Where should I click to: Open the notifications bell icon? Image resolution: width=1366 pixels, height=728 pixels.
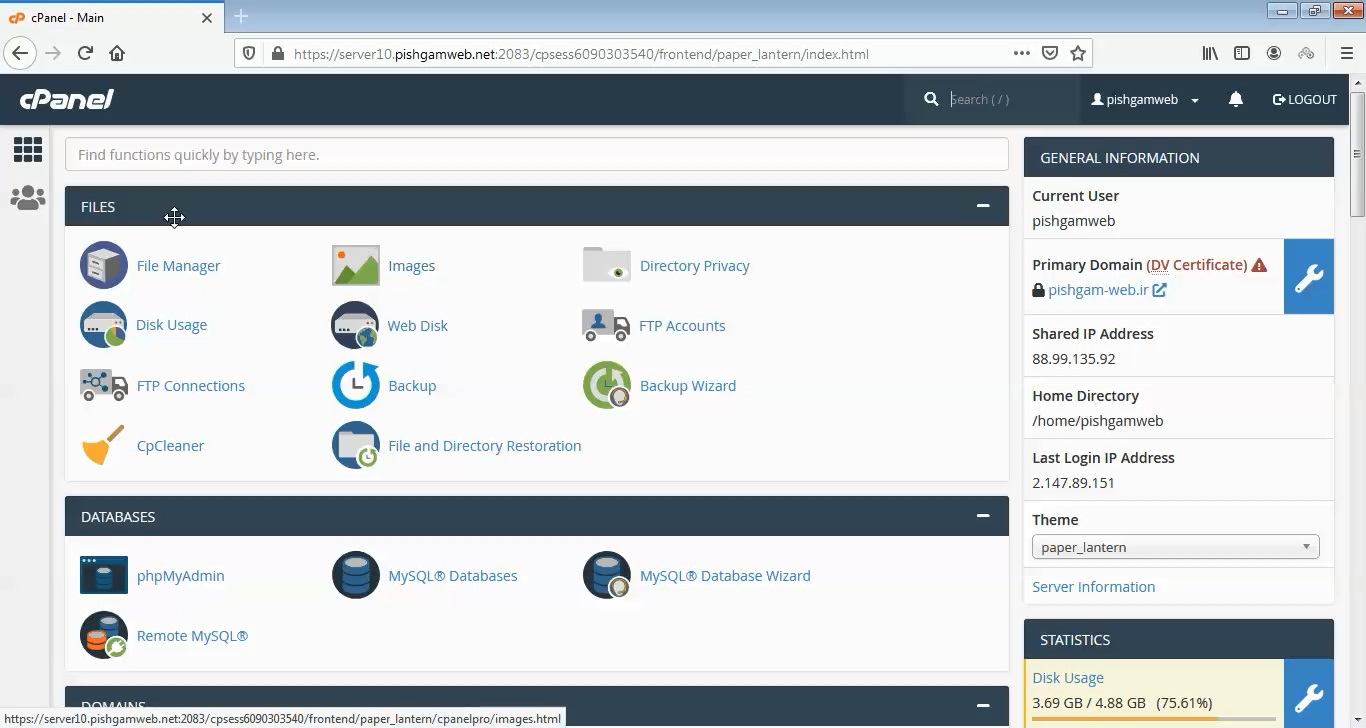click(1236, 99)
